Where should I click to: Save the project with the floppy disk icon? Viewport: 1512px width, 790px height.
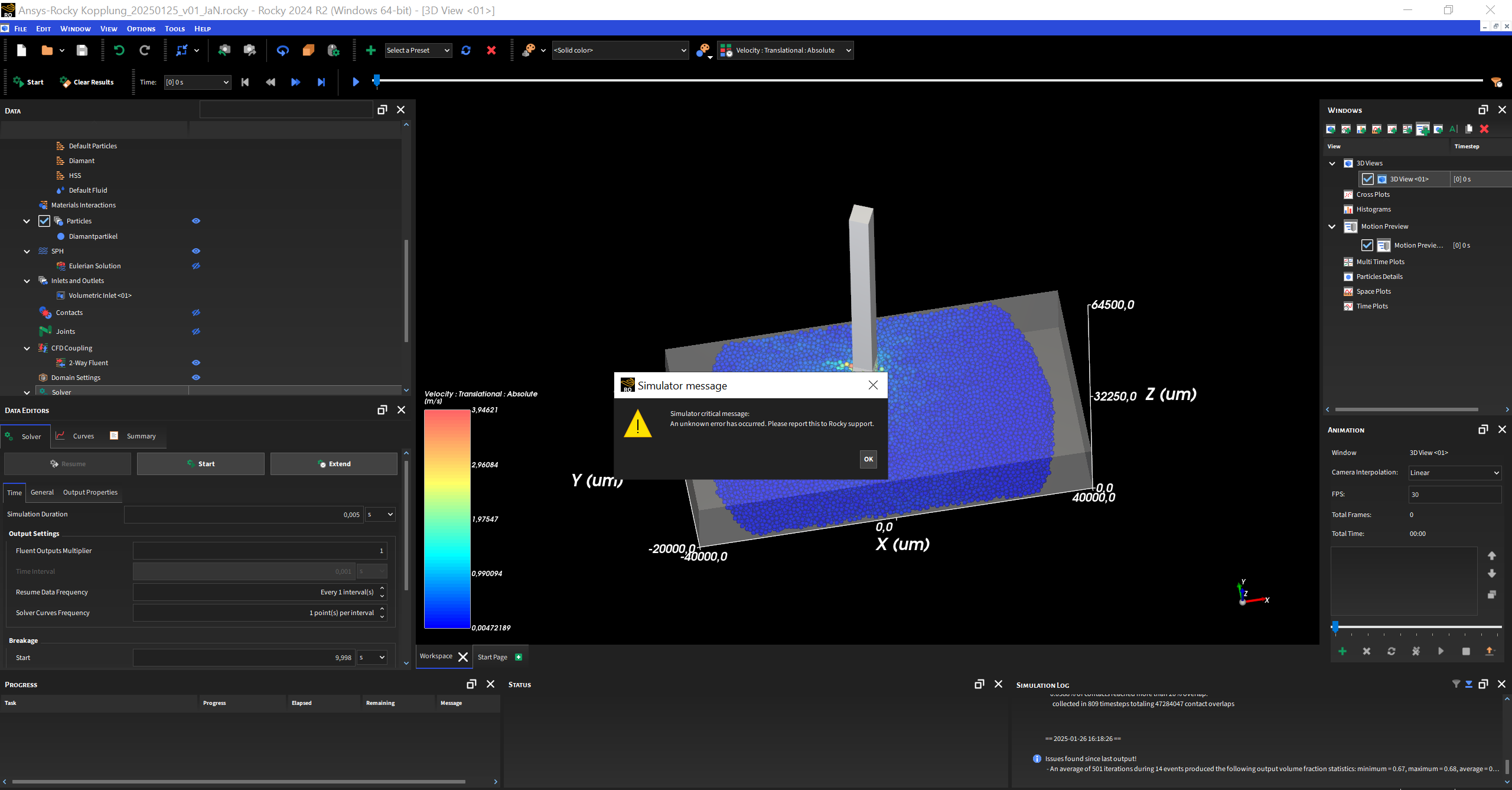82,50
